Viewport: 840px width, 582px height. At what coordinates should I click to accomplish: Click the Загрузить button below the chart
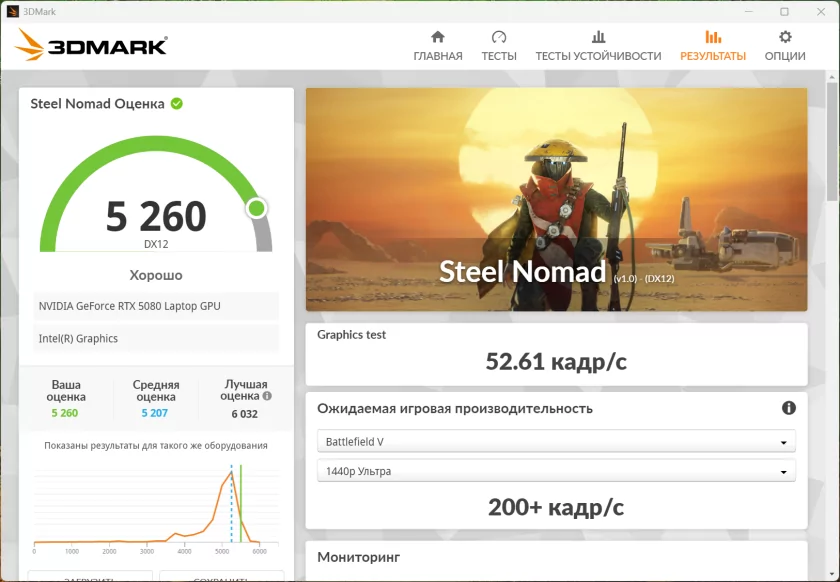coord(90,577)
